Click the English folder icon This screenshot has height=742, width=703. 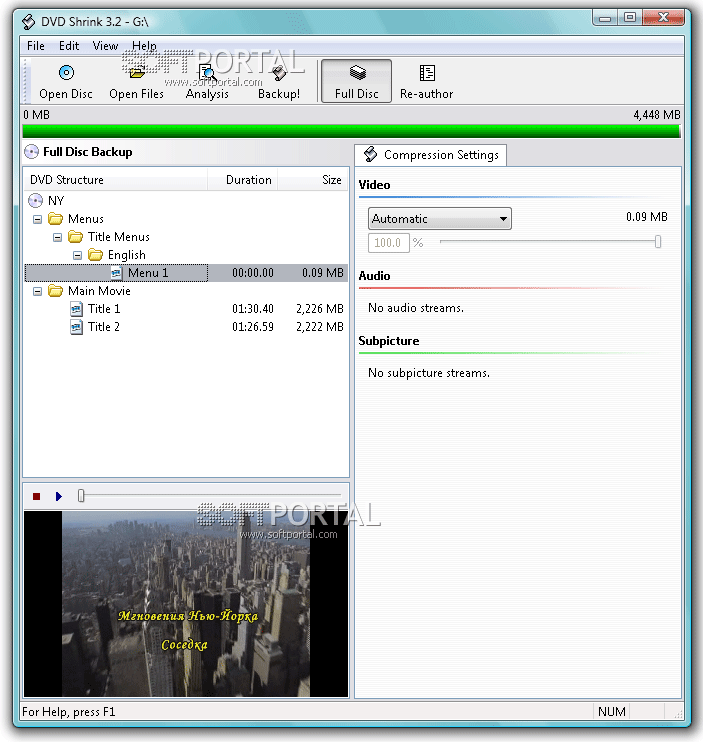pyautogui.click(x=95, y=255)
